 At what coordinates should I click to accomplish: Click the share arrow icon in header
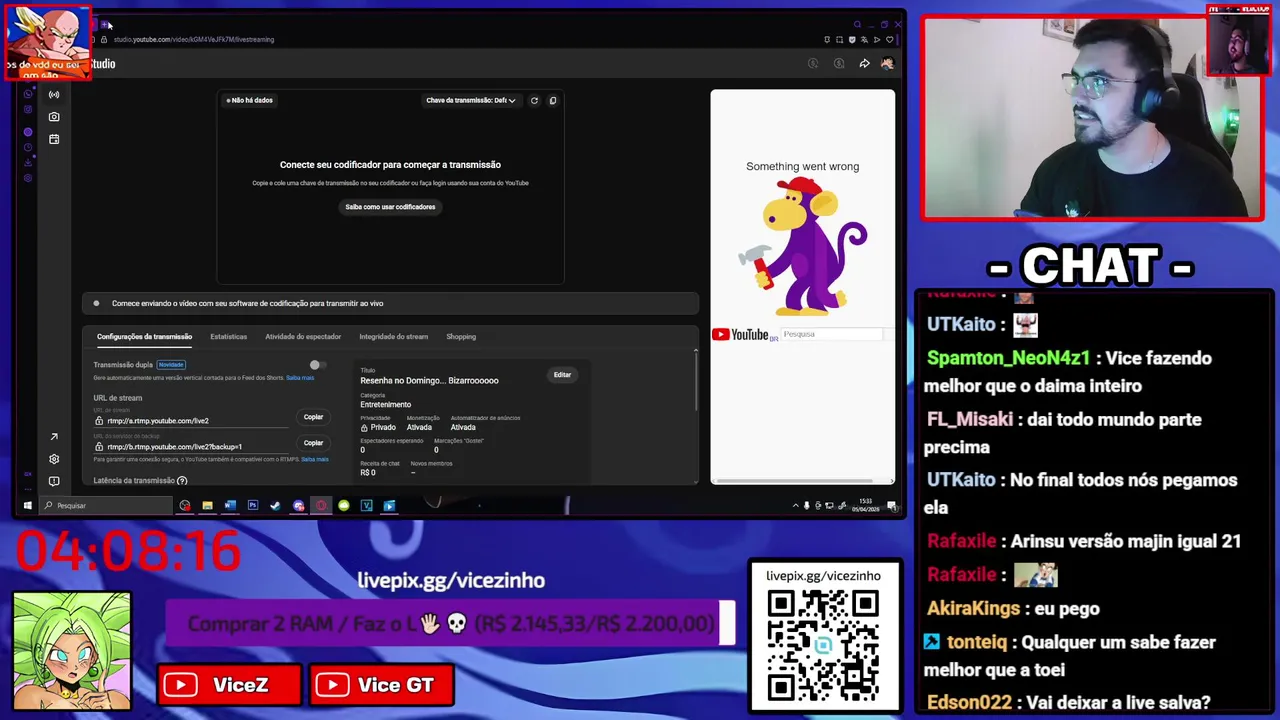pyautogui.click(x=864, y=64)
